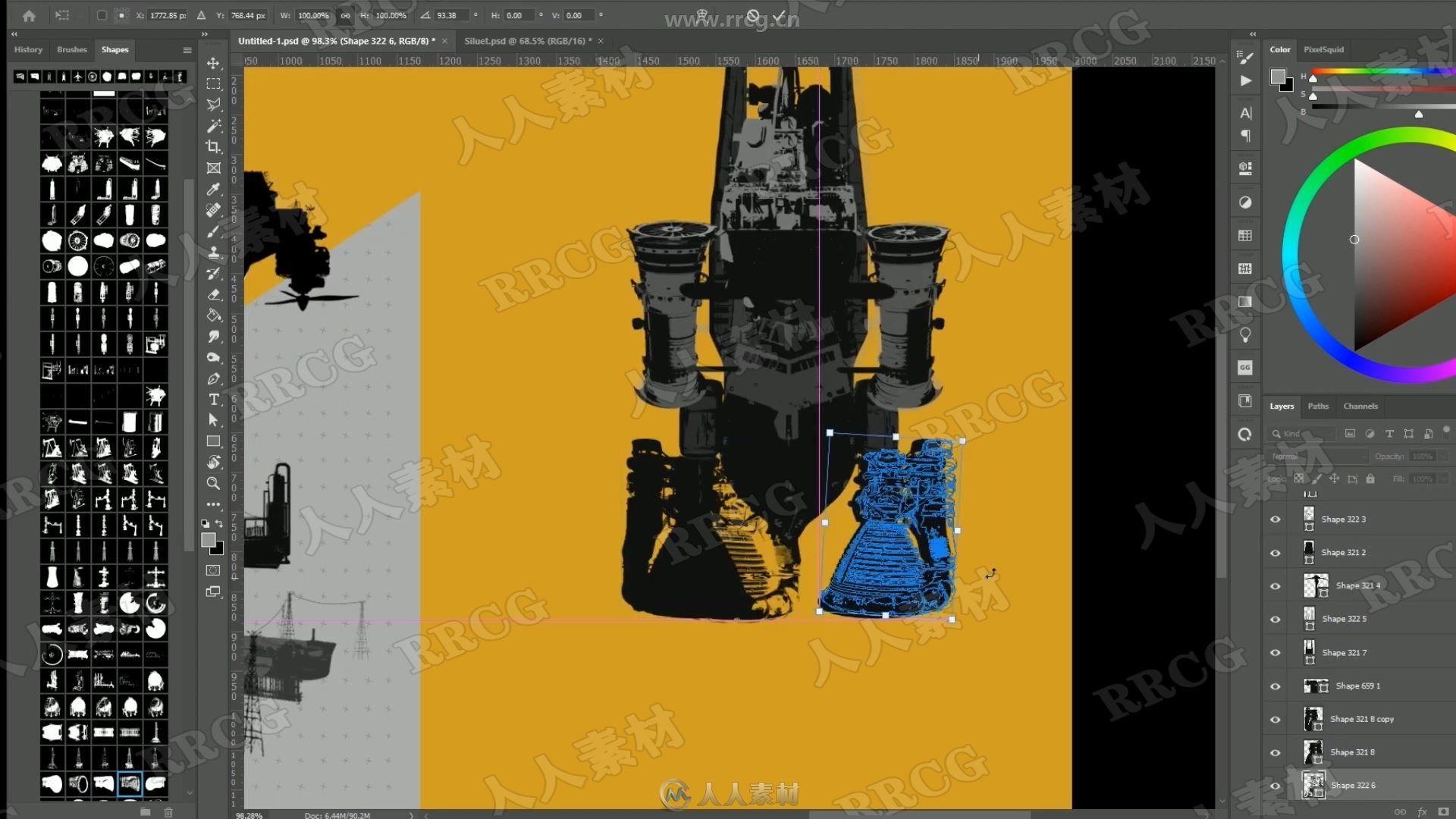Viewport: 1456px width, 819px height.
Task: Collapse the left panel group
Action: [14, 34]
